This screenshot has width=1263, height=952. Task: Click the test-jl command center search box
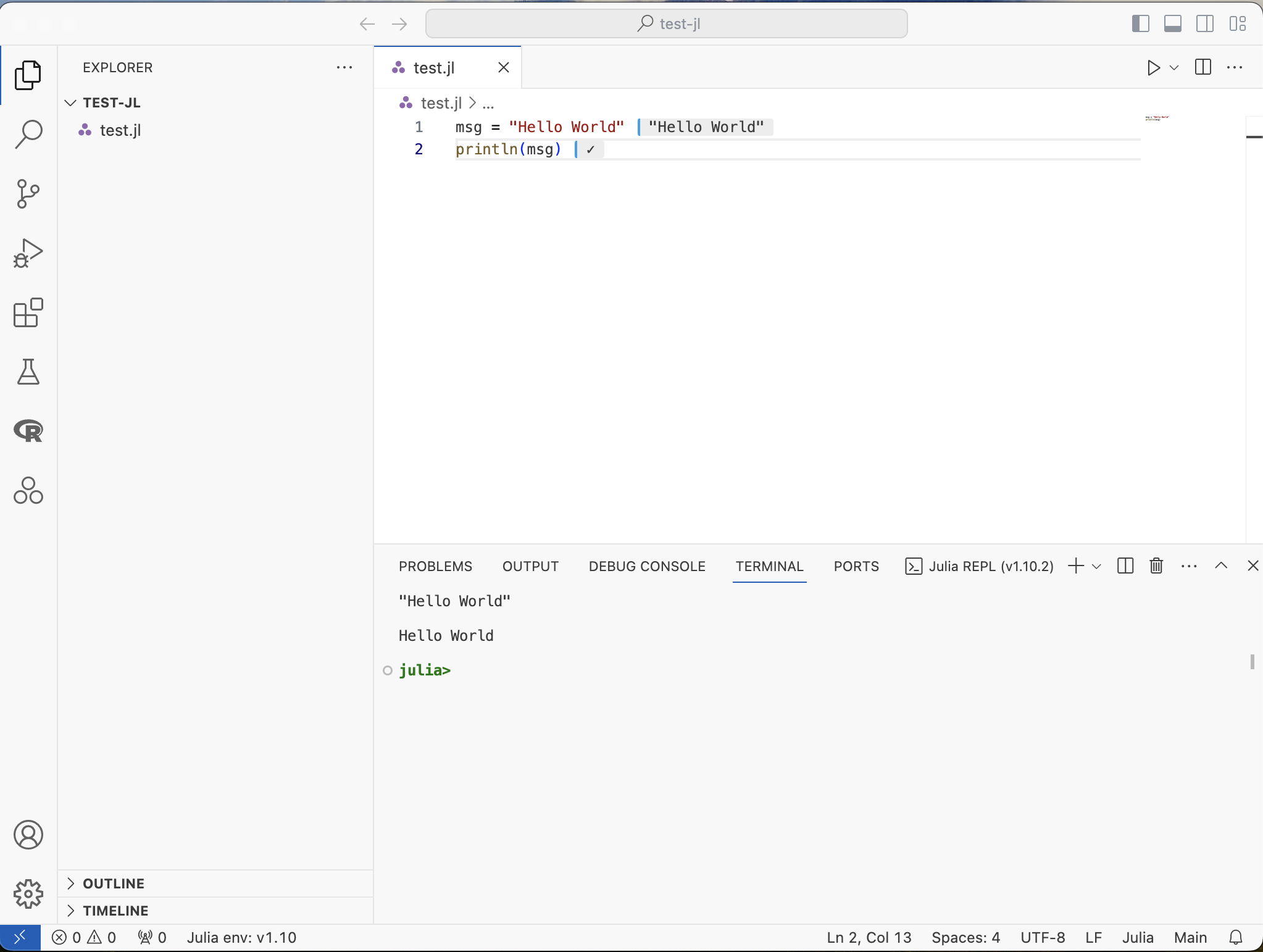[666, 24]
